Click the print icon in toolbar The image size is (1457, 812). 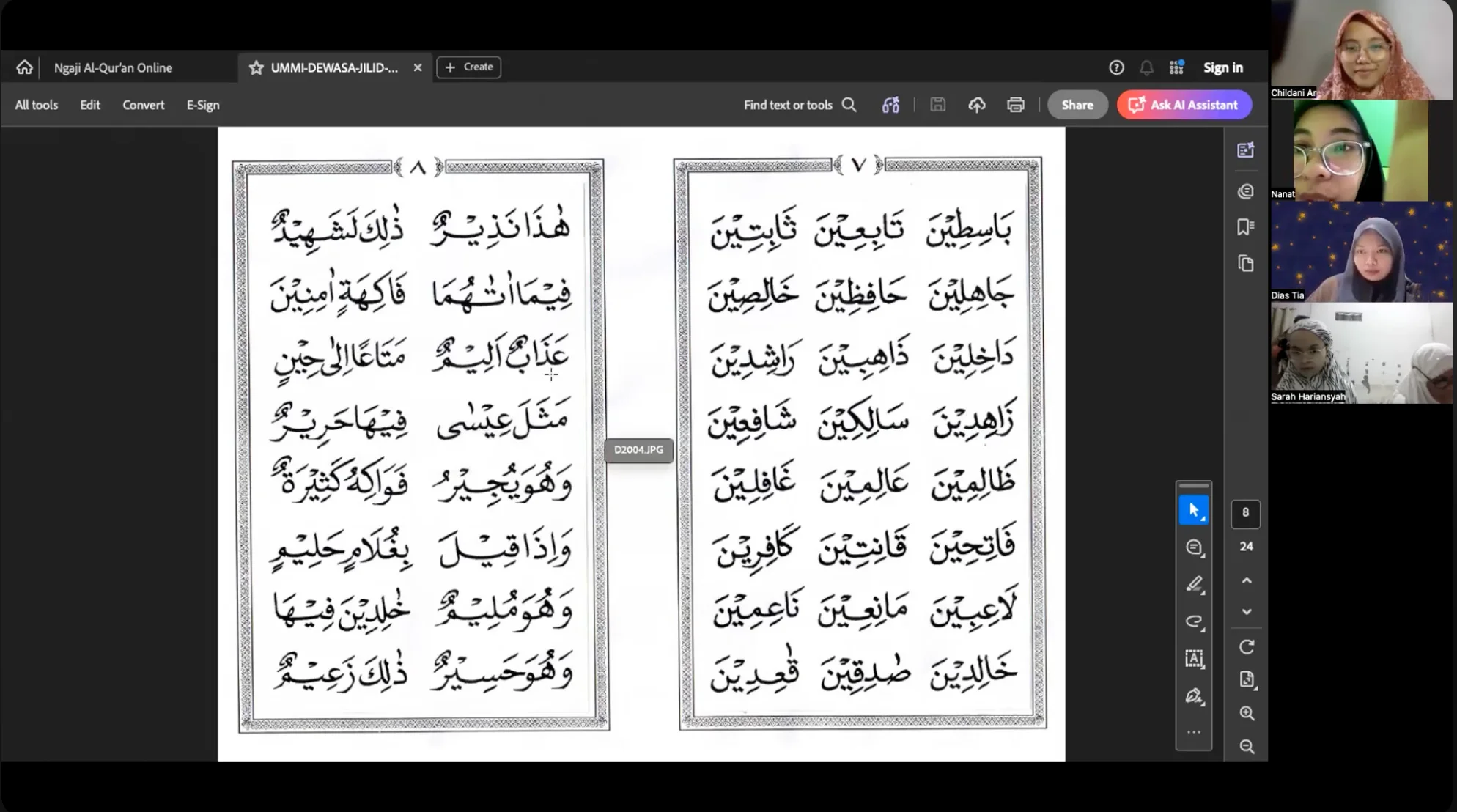pos(1015,105)
